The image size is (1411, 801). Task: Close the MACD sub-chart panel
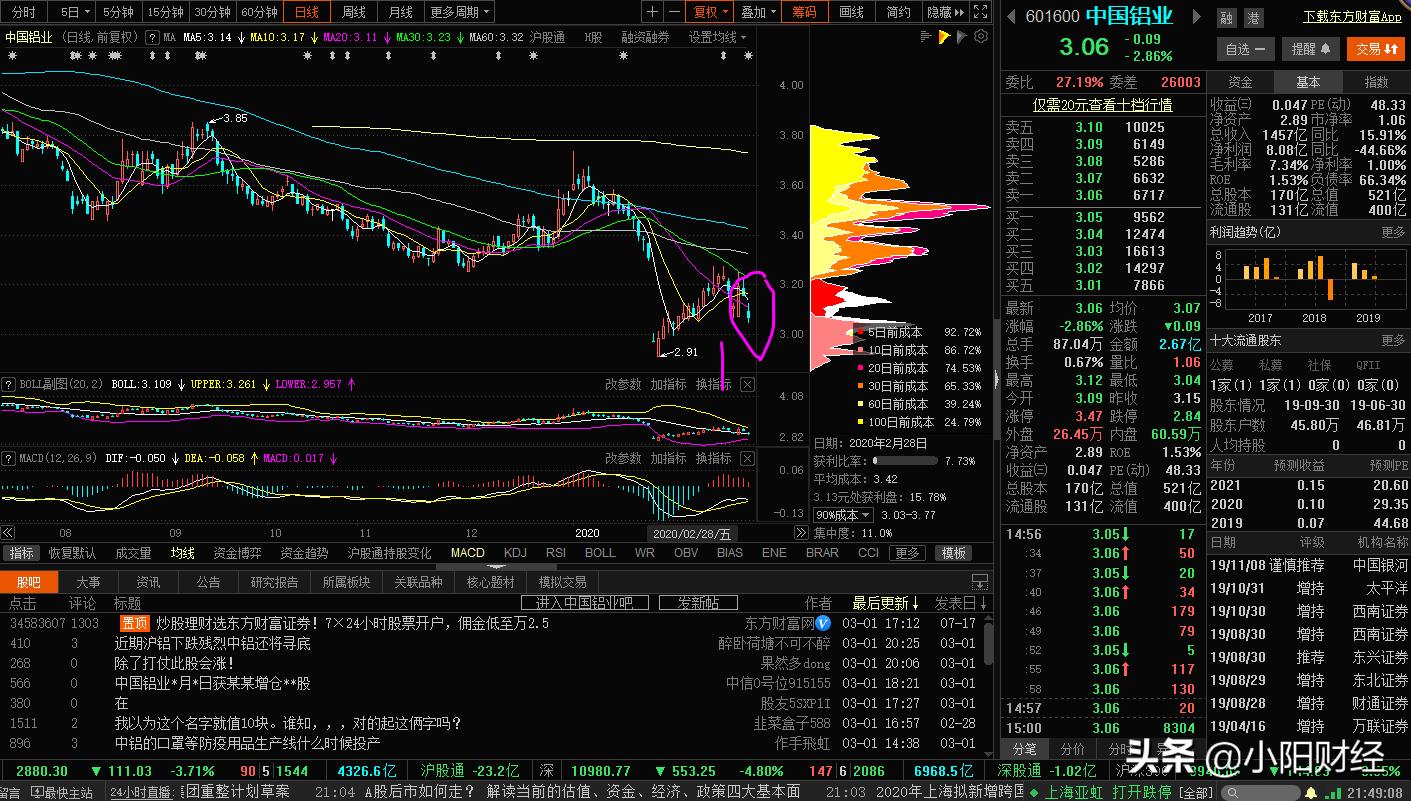coord(747,458)
